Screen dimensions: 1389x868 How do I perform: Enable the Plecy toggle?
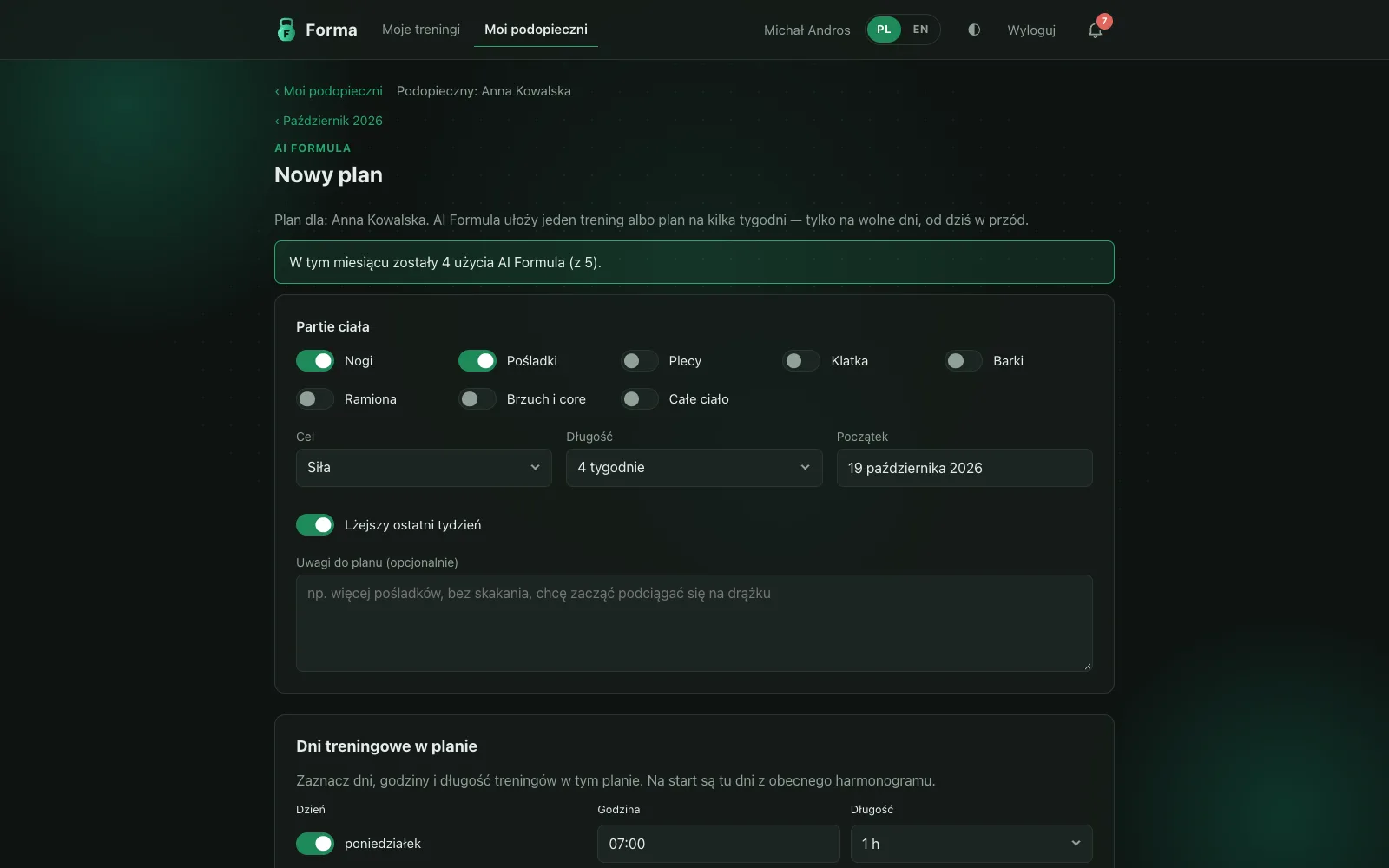point(640,360)
